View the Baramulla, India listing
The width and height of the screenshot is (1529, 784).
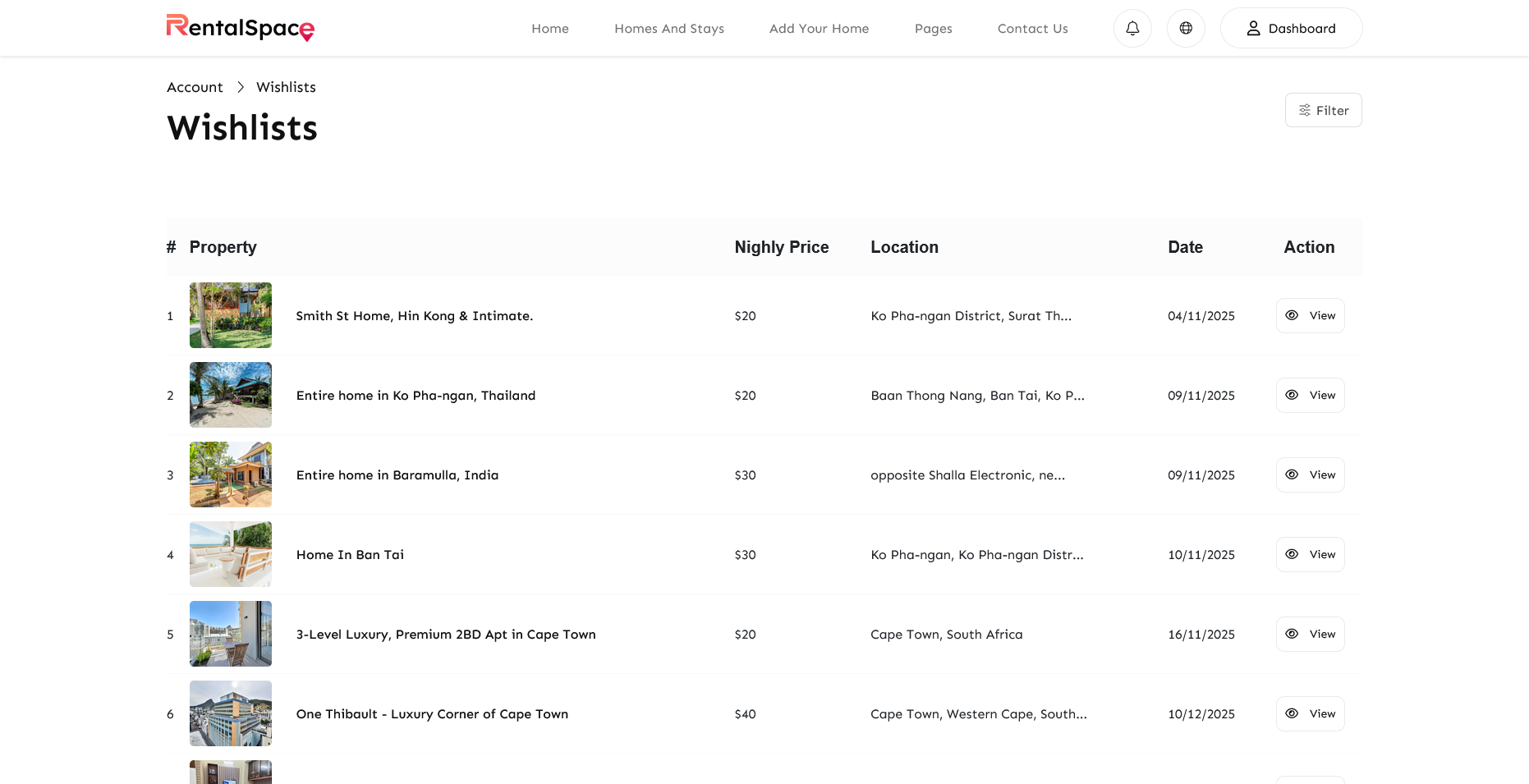pyautogui.click(x=1310, y=475)
